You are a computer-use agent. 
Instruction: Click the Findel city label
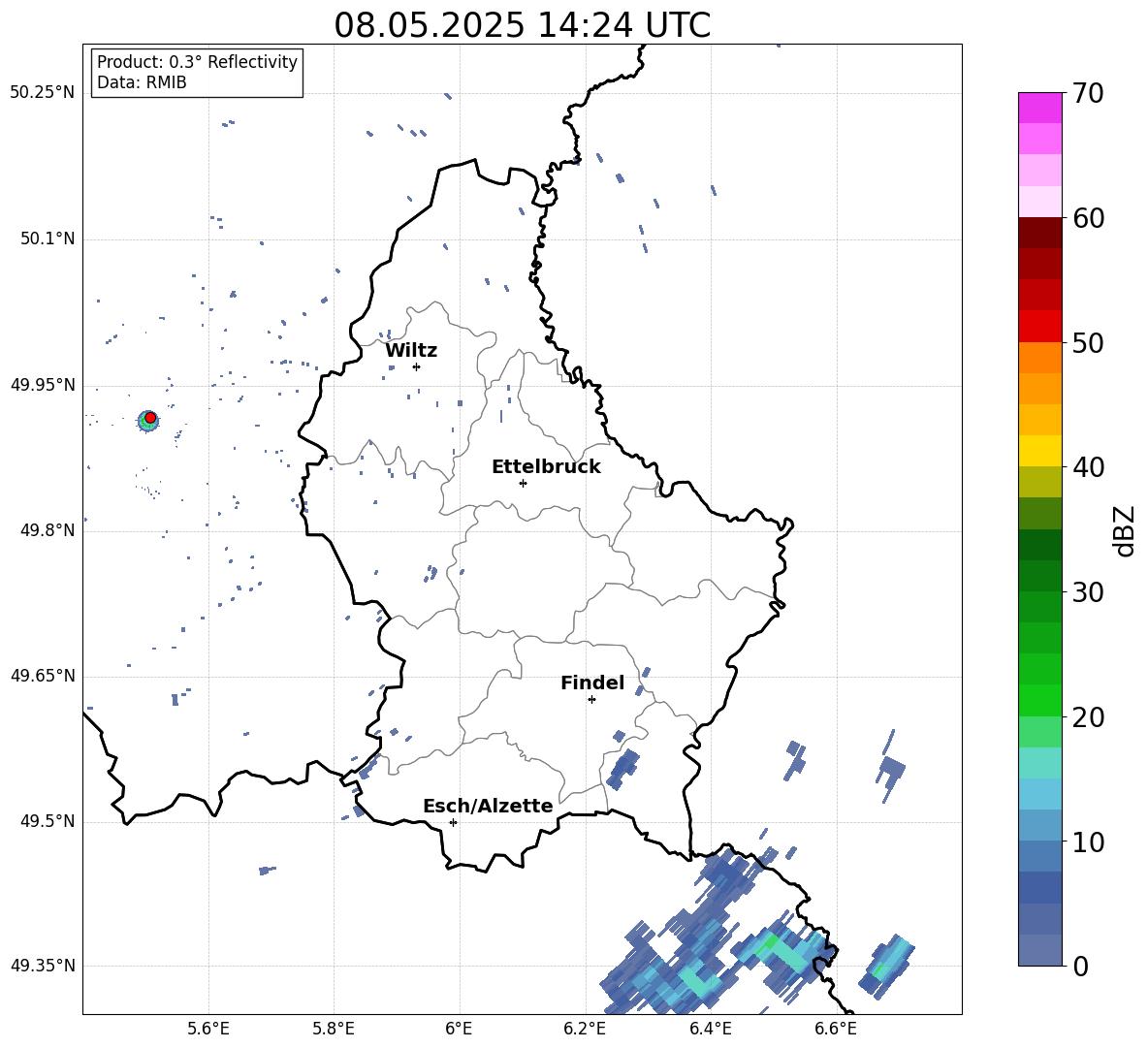(x=592, y=683)
